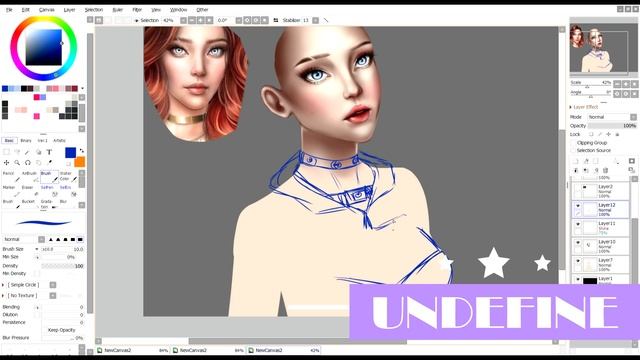Click the foreground blue color swatch
Screen dimensions: 640x360
click(x=70, y=153)
